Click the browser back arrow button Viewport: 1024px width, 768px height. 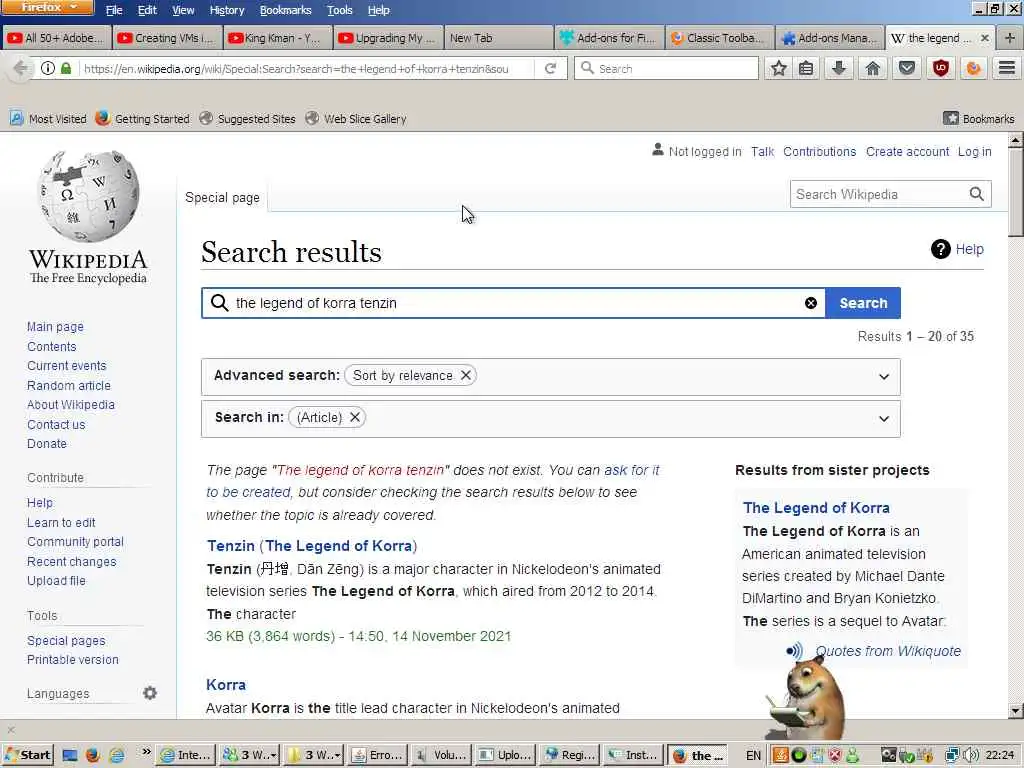click(21, 68)
